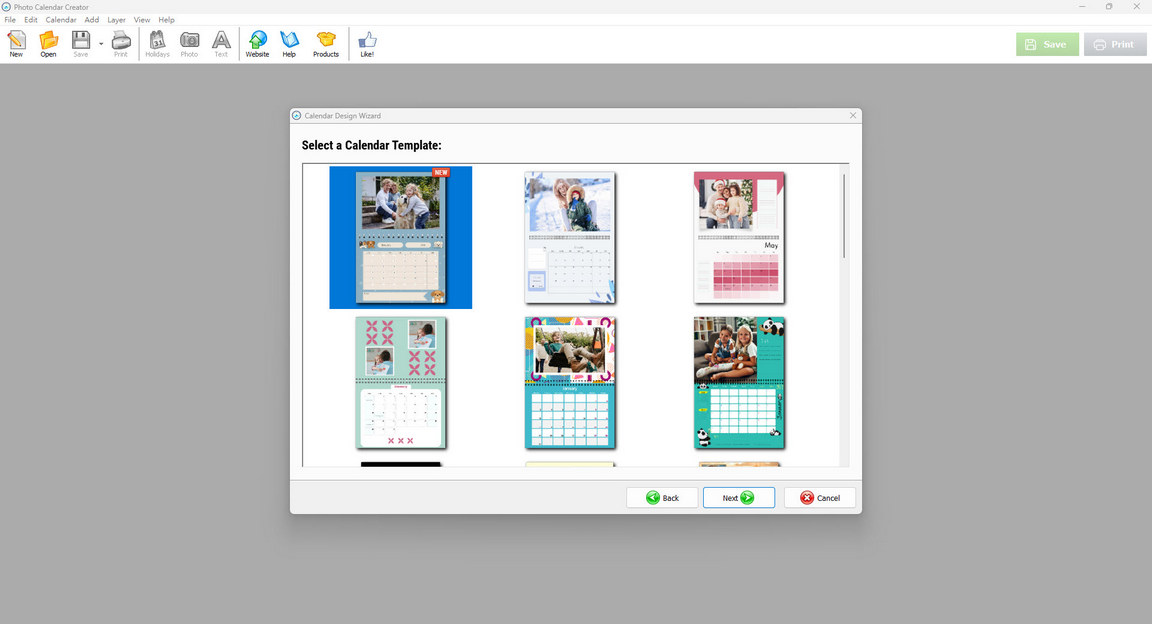Open the Help menu in the menu bar

(167, 20)
